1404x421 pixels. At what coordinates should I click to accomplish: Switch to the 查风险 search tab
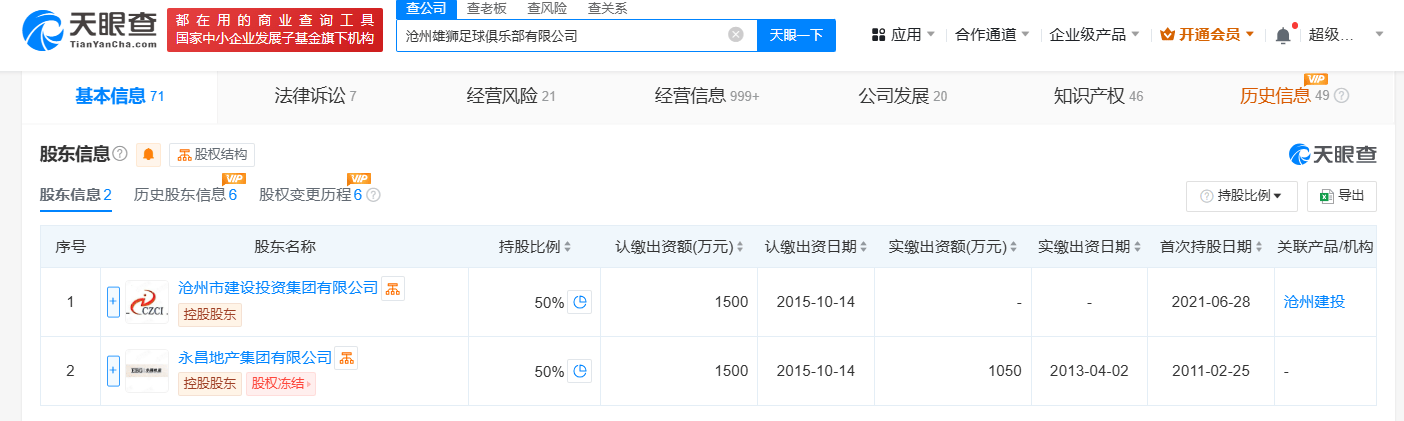coord(546,8)
